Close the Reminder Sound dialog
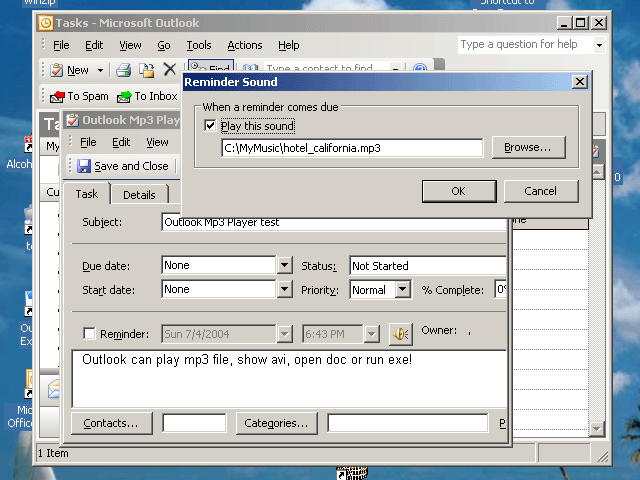This screenshot has width=640, height=480. (x=580, y=82)
